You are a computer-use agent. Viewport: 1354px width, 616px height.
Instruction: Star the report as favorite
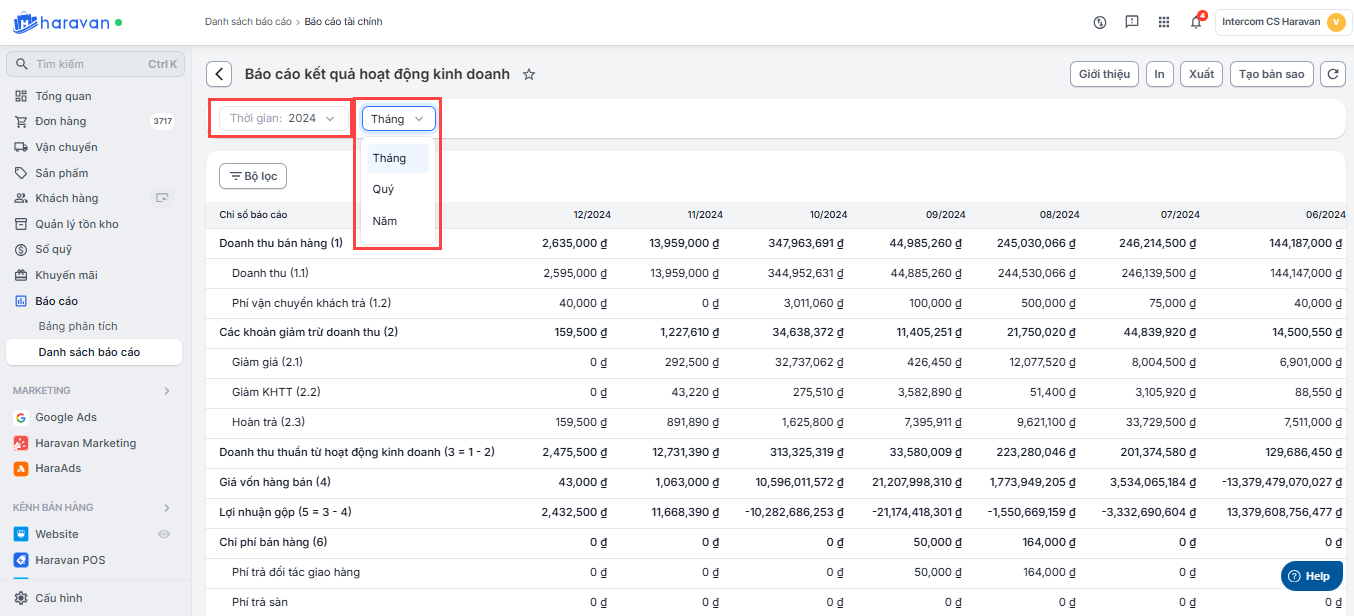529,74
